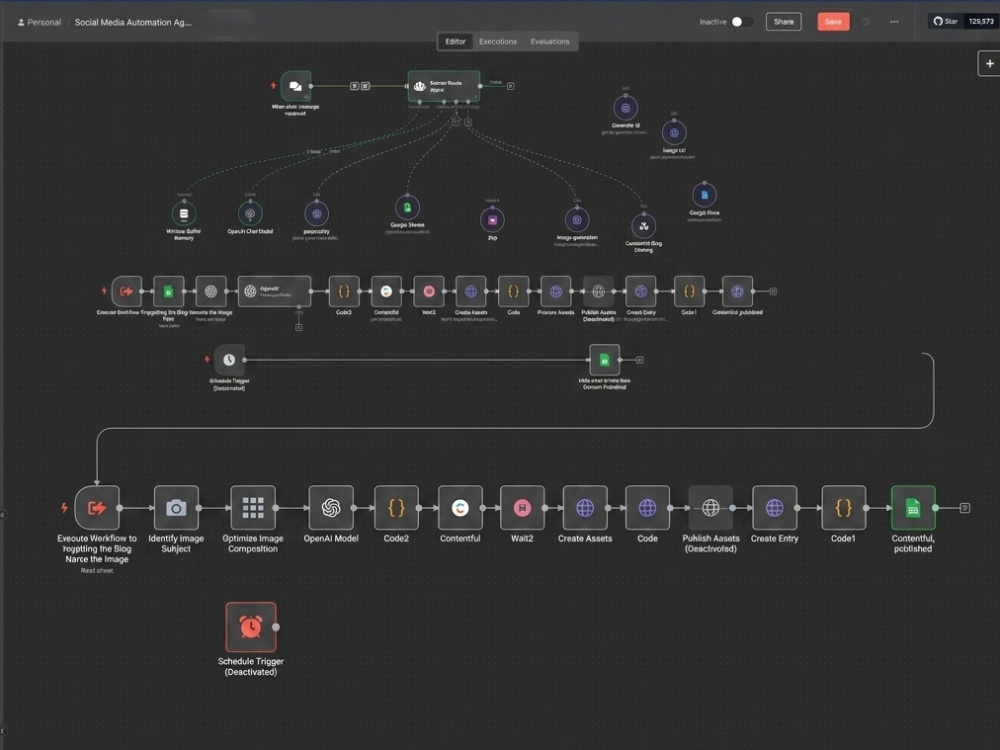Viewport: 1000px width, 750px height.
Task: Select the Contentful blog tool node with dots icon
Action: [643, 226]
